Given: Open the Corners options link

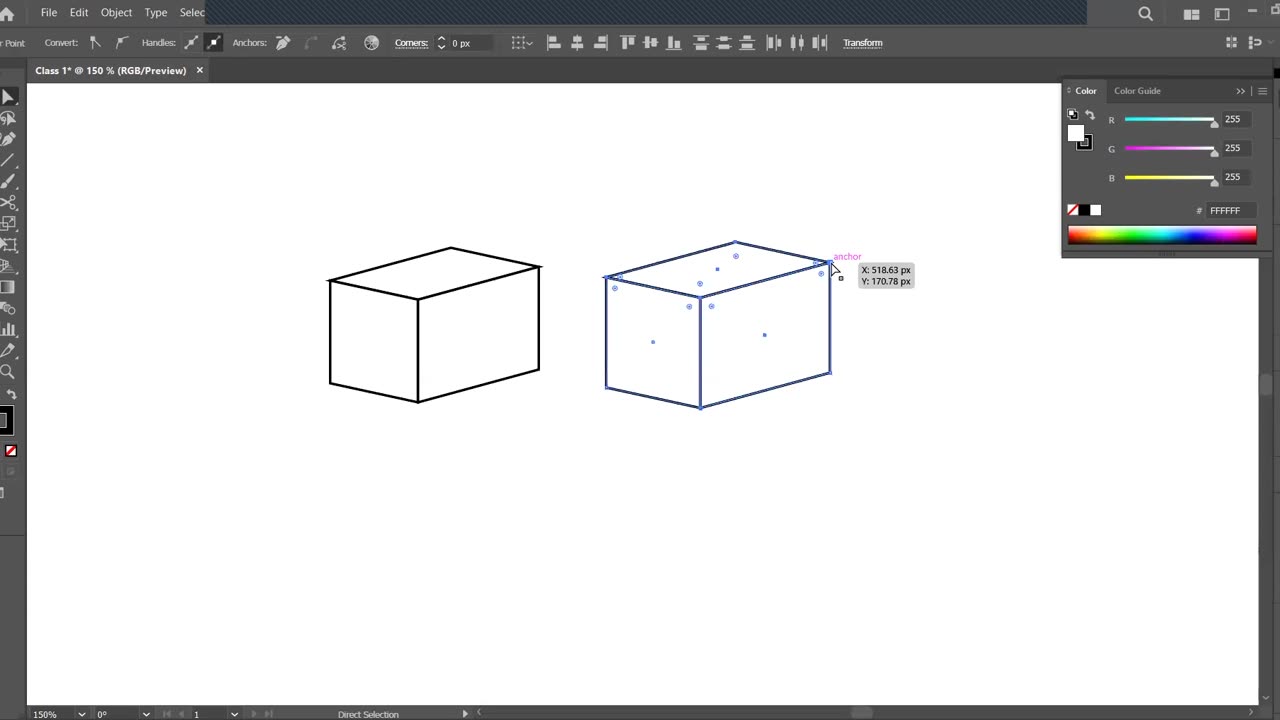Looking at the screenshot, I should (x=411, y=43).
